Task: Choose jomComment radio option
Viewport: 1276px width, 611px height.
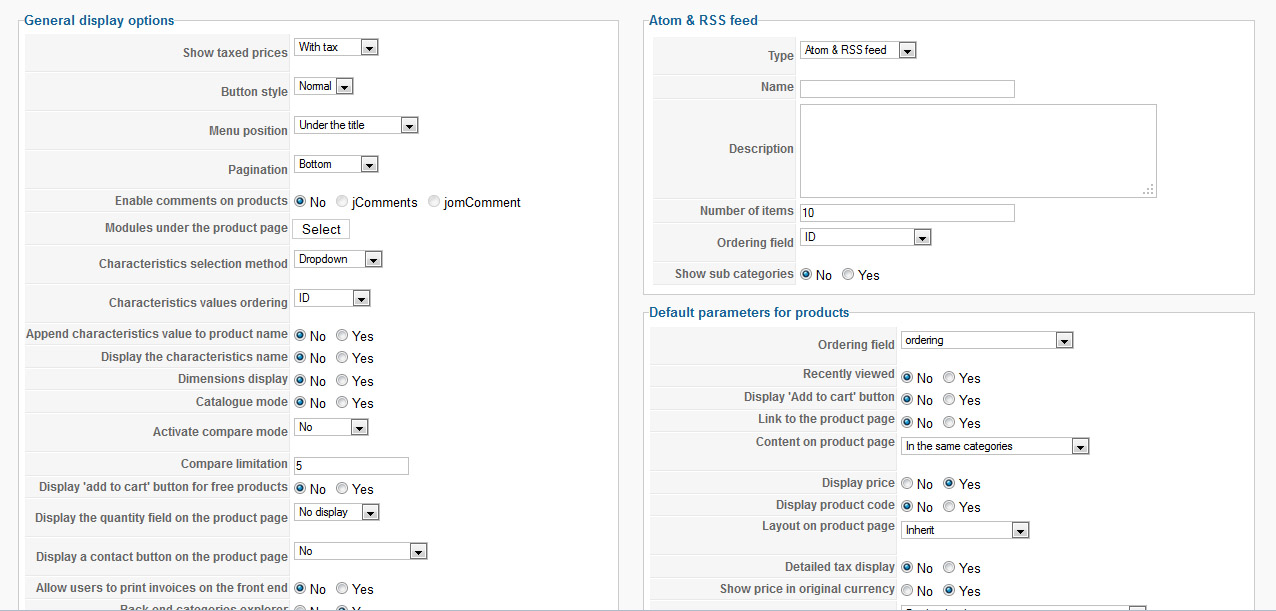Action: point(434,202)
